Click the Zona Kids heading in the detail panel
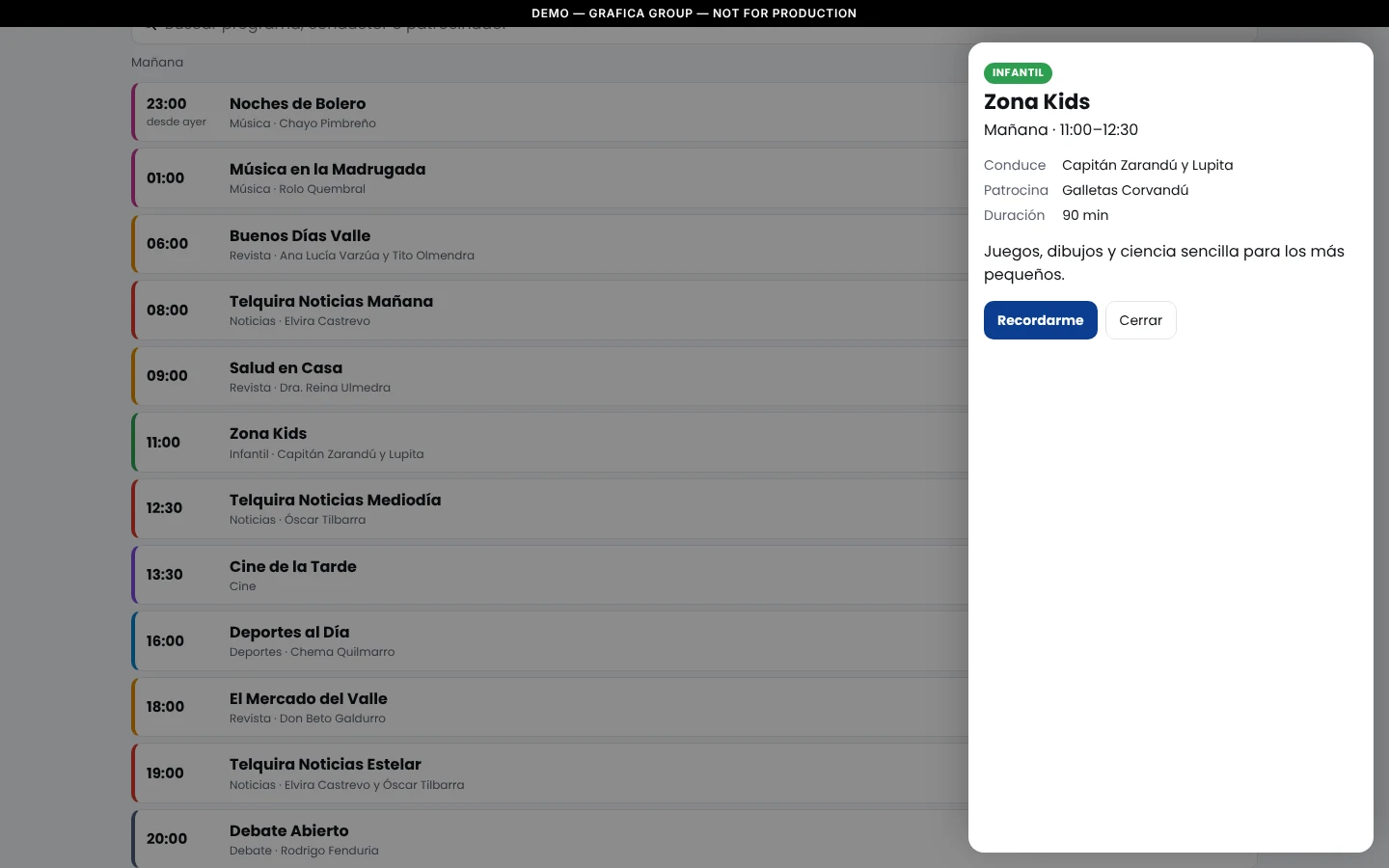 pos(1037,101)
